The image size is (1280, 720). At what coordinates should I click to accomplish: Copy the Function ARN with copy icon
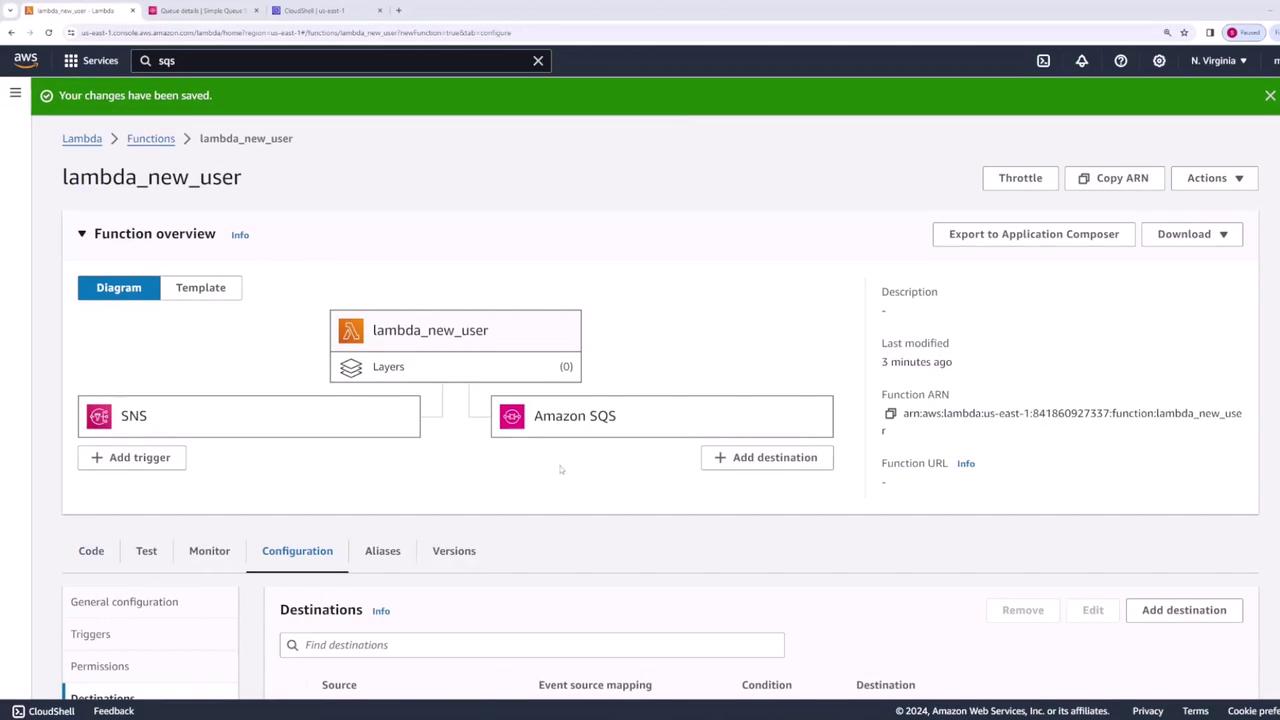(890, 413)
